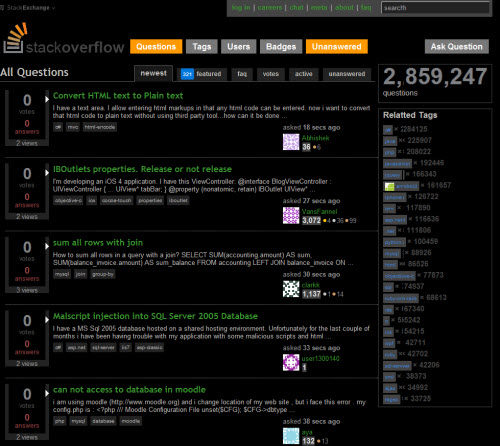The height and width of the screenshot is (446, 500).
Task: Open the Badges navigation tab
Action: click(x=281, y=46)
